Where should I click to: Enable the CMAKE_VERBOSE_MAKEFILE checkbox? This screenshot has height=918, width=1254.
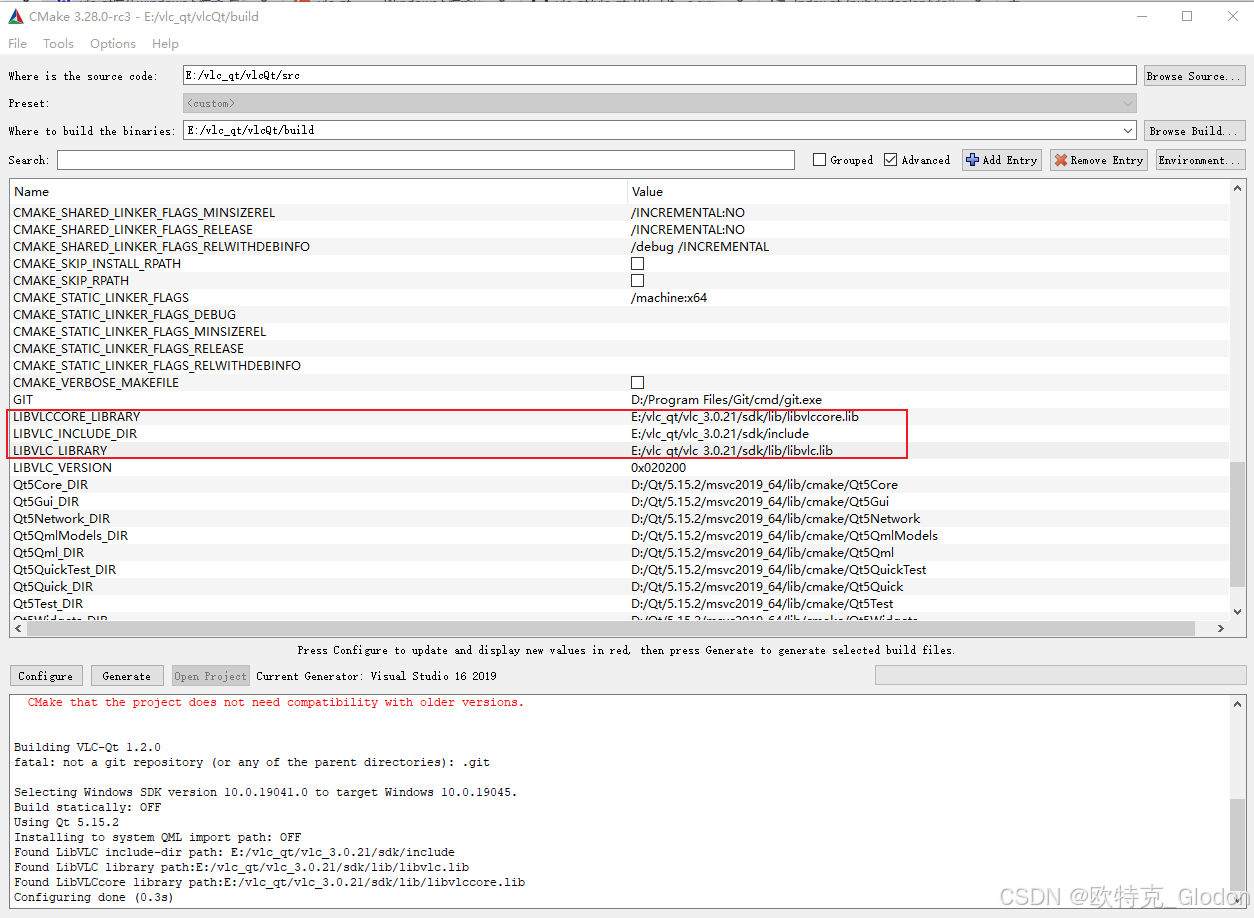tap(637, 382)
